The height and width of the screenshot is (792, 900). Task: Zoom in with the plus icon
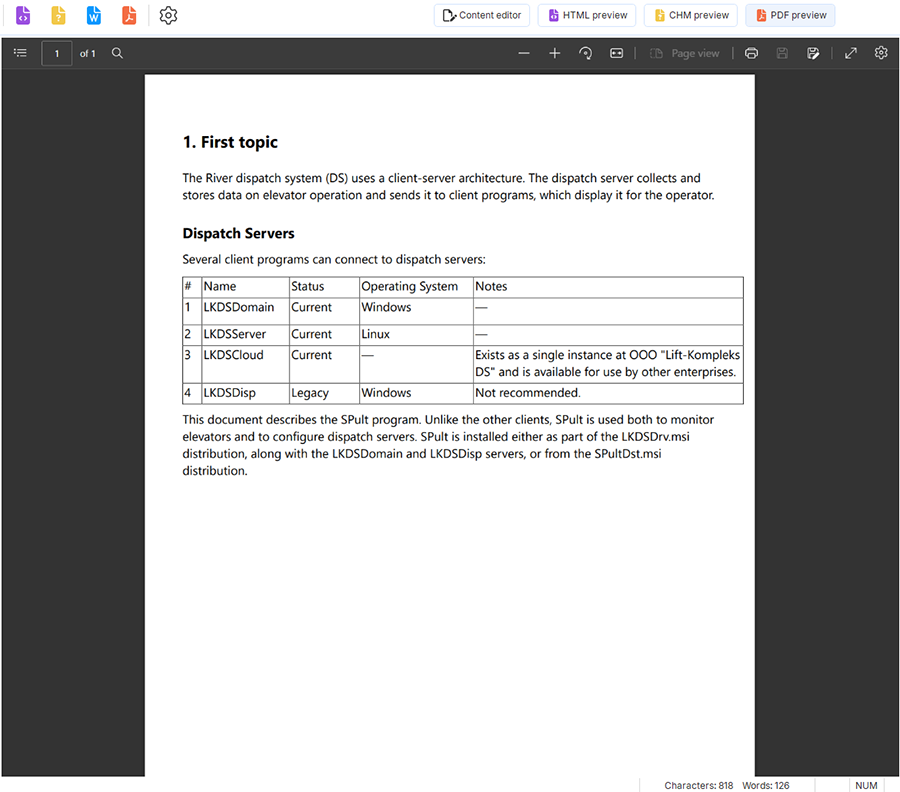[554, 53]
